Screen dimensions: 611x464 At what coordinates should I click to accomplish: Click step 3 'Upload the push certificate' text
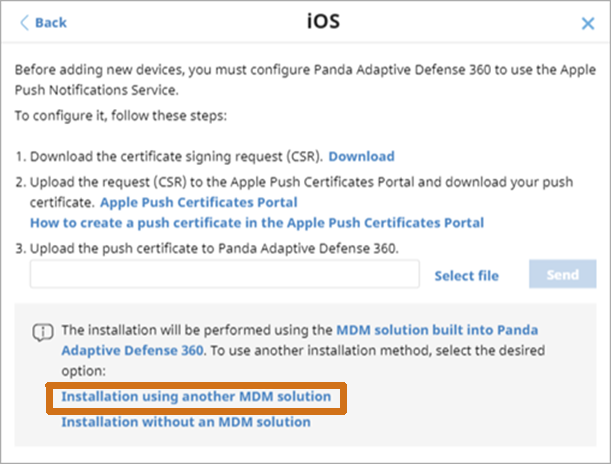pyautogui.click(x=214, y=248)
